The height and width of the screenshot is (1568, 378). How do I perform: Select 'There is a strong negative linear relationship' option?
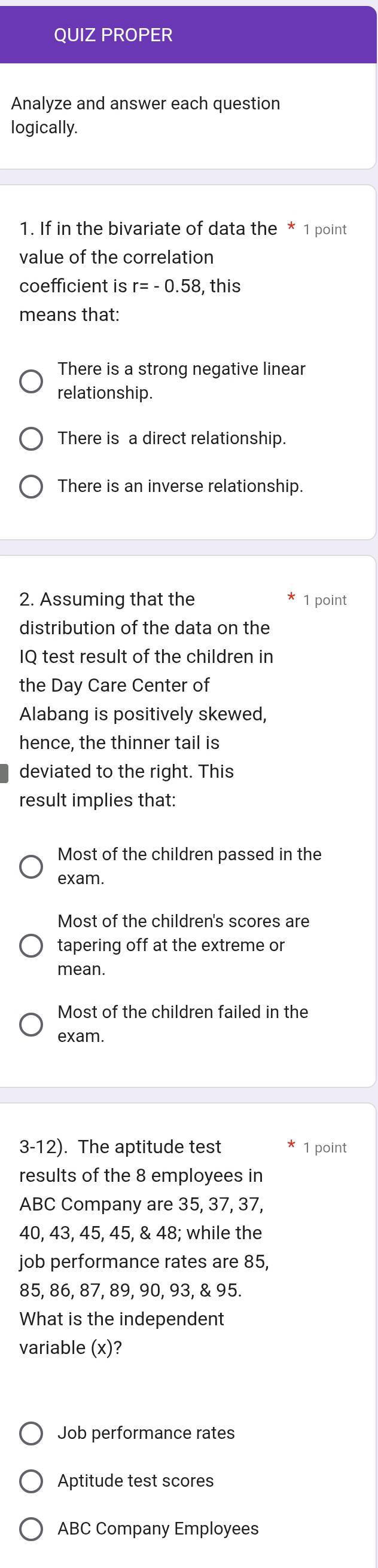tap(31, 381)
